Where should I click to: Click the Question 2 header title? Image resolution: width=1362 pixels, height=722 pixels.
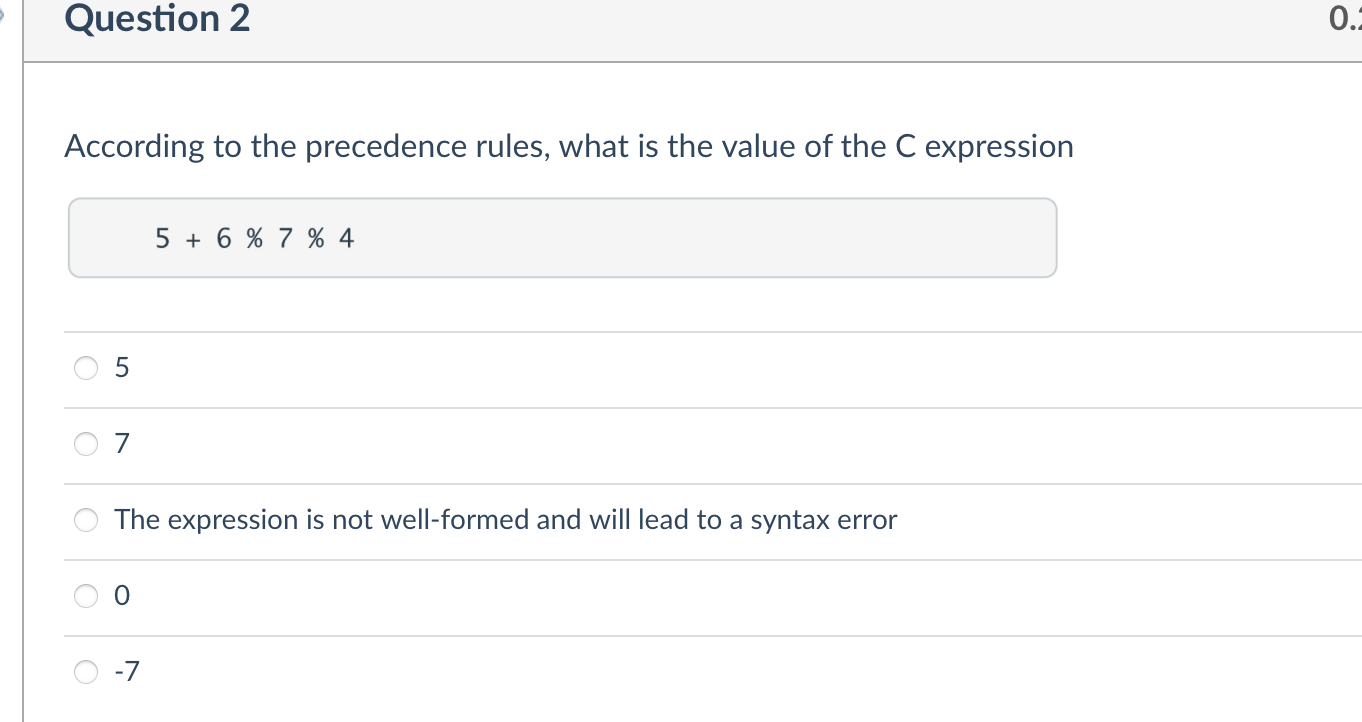tap(158, 19)
